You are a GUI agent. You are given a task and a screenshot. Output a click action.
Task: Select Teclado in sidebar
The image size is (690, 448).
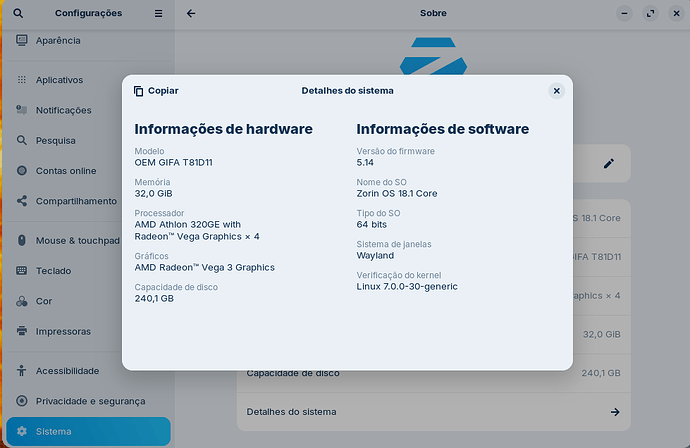pos(88,271)
